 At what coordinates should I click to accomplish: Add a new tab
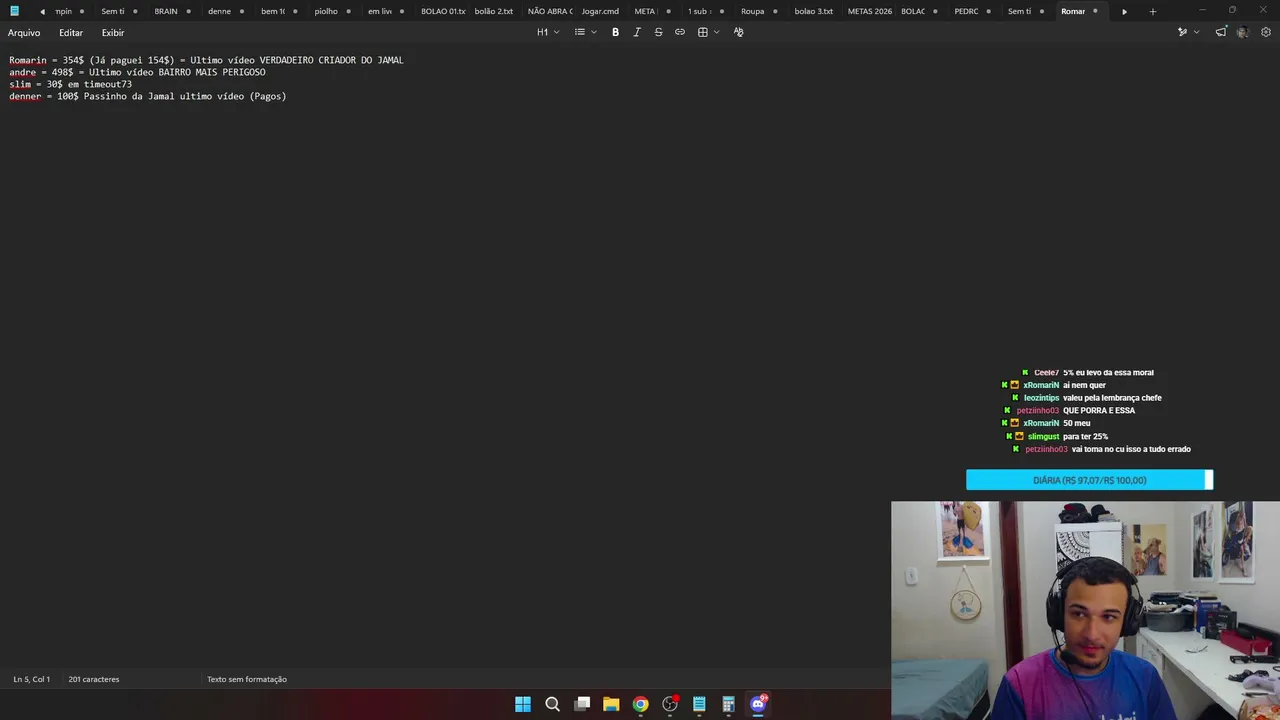[x=1152, y=11]
